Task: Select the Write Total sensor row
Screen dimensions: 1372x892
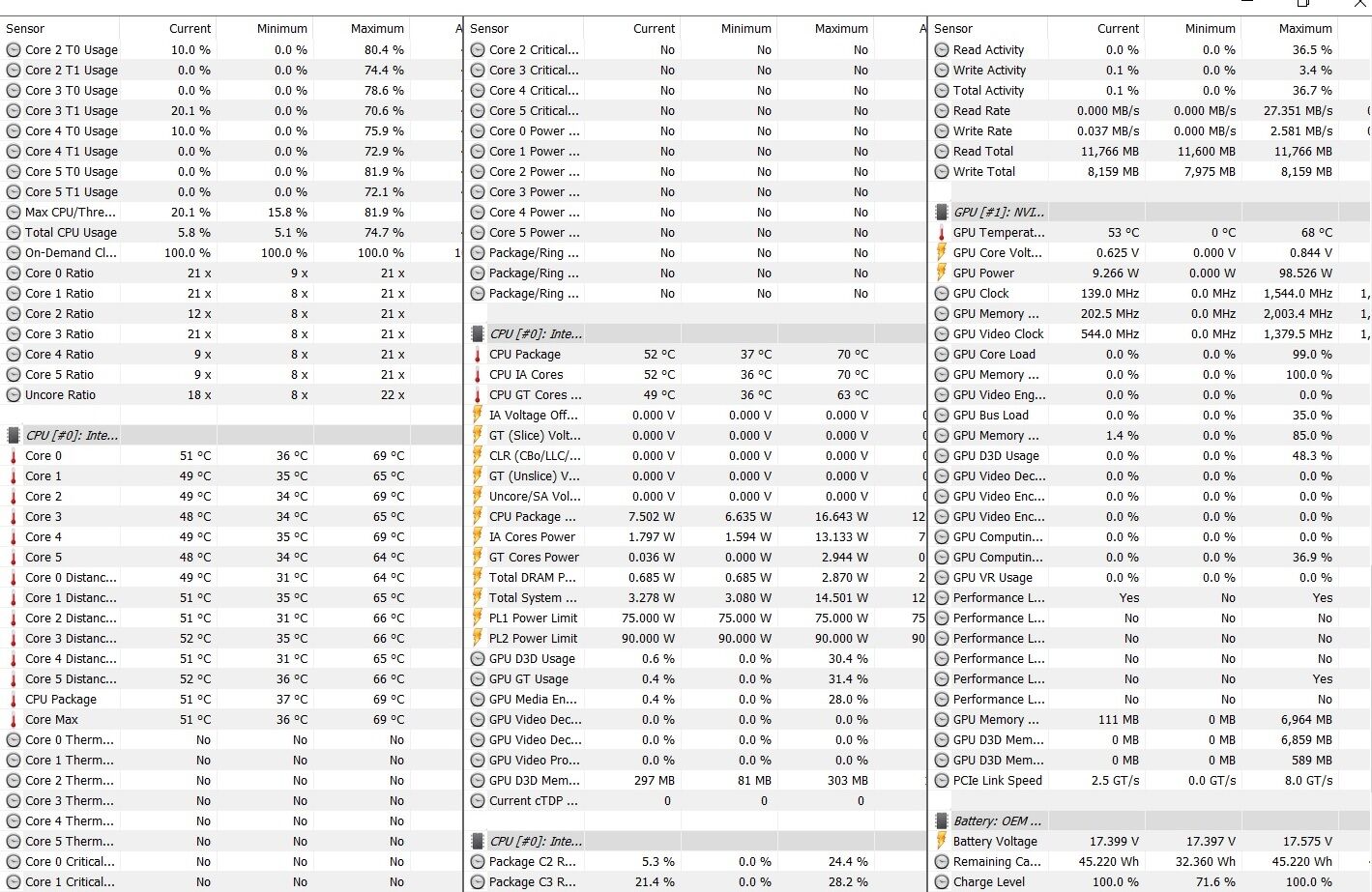Action: pos(983,172)
